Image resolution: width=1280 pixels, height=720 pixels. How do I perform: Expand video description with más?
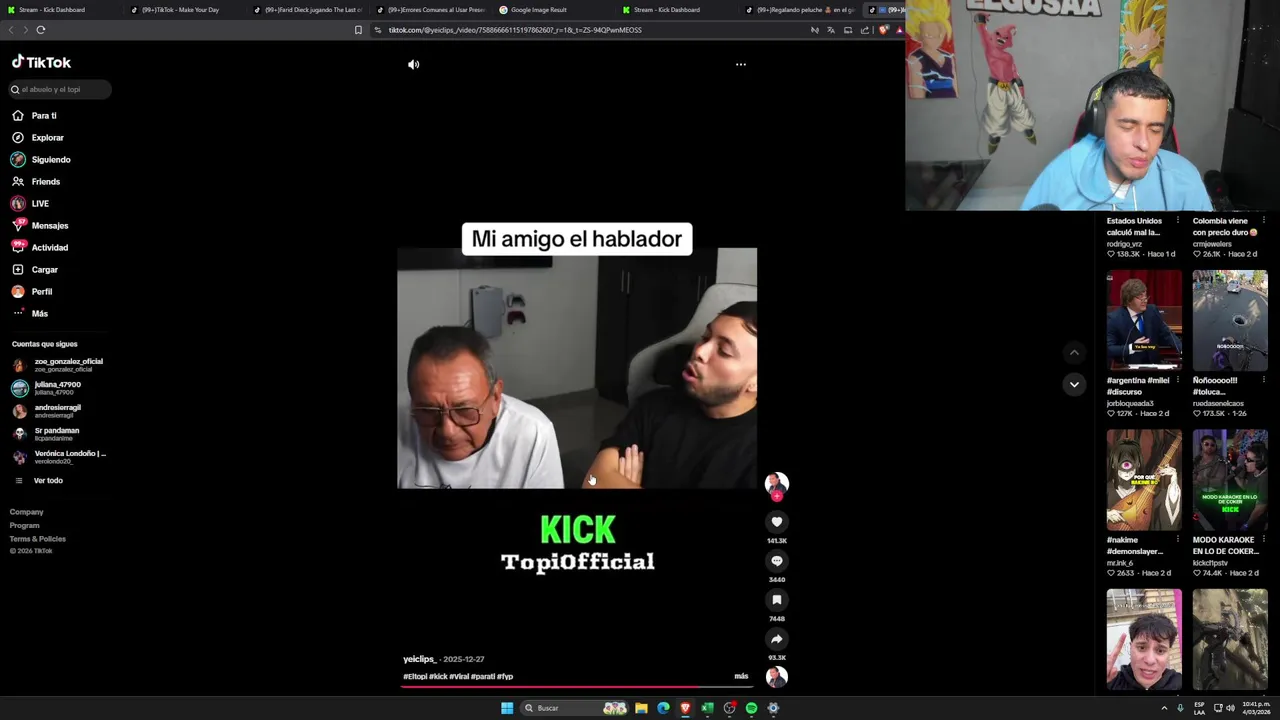pos(741,676)
